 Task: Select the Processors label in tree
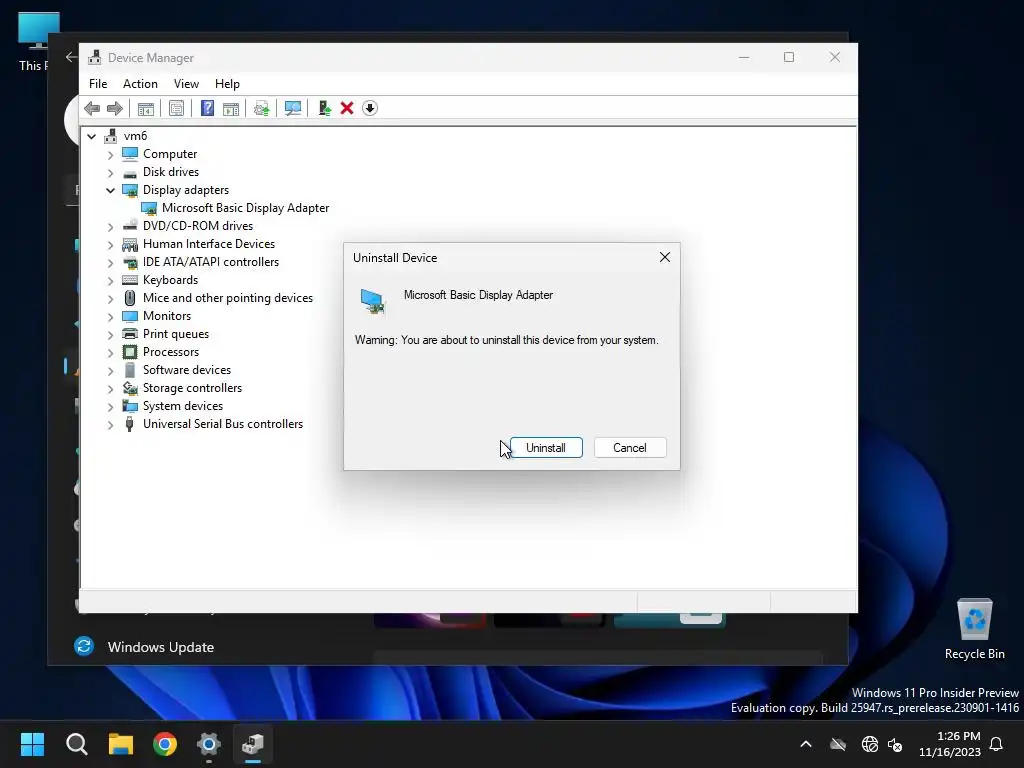click(x=171, y=351)
